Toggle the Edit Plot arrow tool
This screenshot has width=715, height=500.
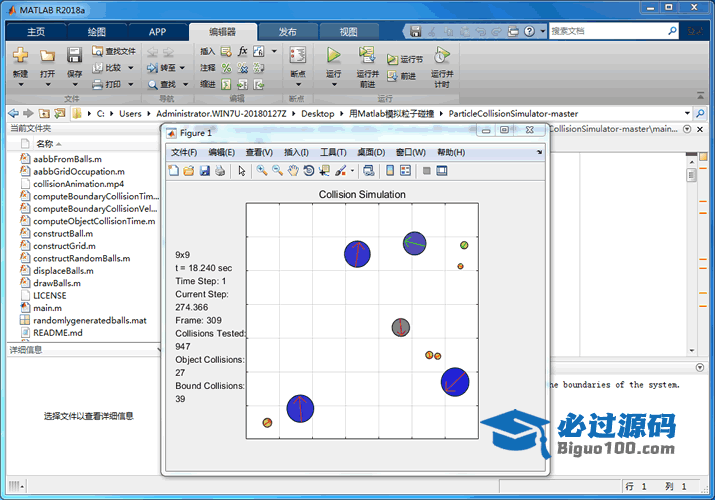pos(242,171)
